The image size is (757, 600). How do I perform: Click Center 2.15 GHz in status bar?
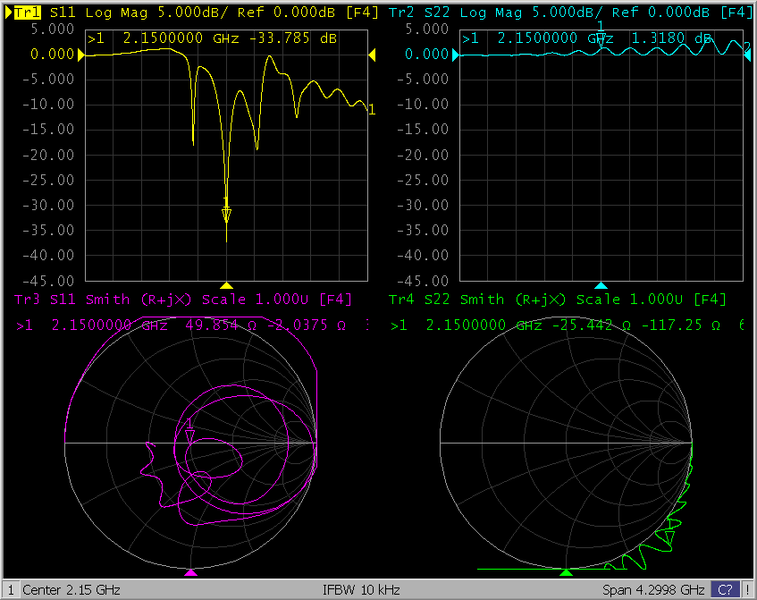[x=70, y=590]
